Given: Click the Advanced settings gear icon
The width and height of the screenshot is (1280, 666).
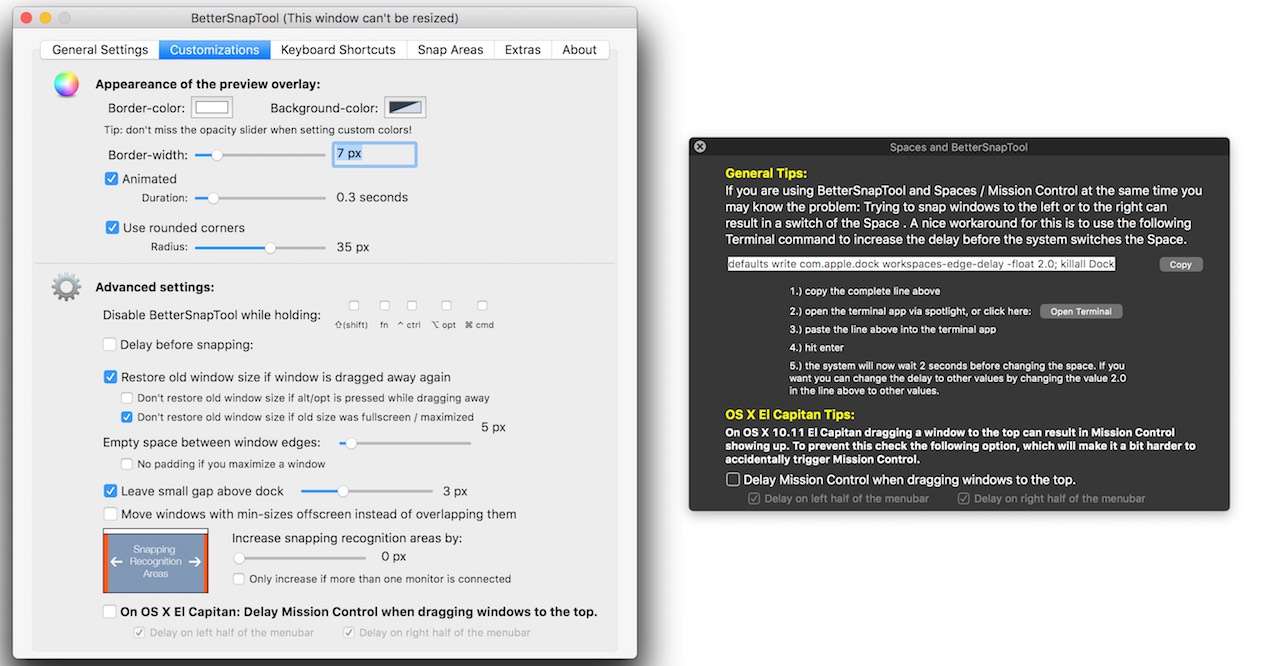Looking at the screenshot, I should 66,288.
